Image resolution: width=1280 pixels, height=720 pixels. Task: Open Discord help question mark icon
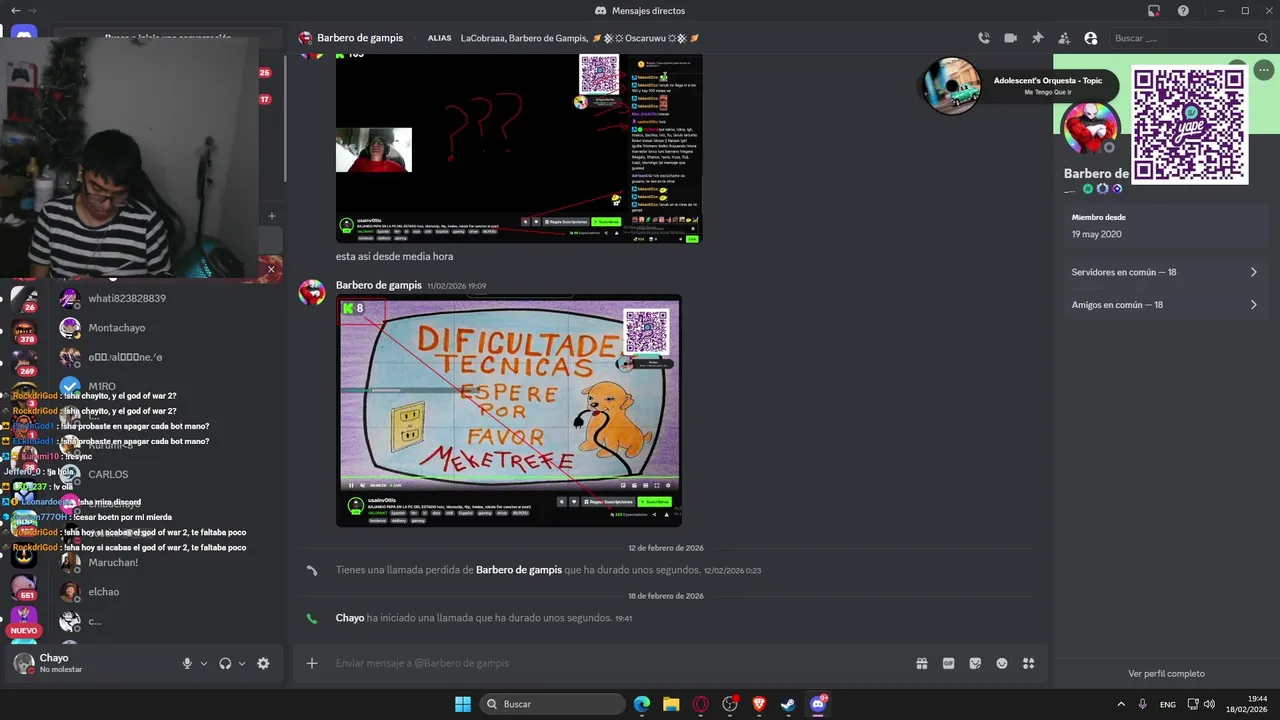pyautogui.click(x=1183, y=10)
